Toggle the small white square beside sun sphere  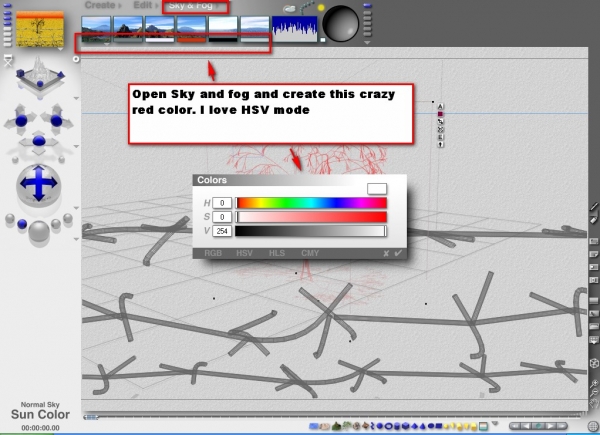click(323, 40)
